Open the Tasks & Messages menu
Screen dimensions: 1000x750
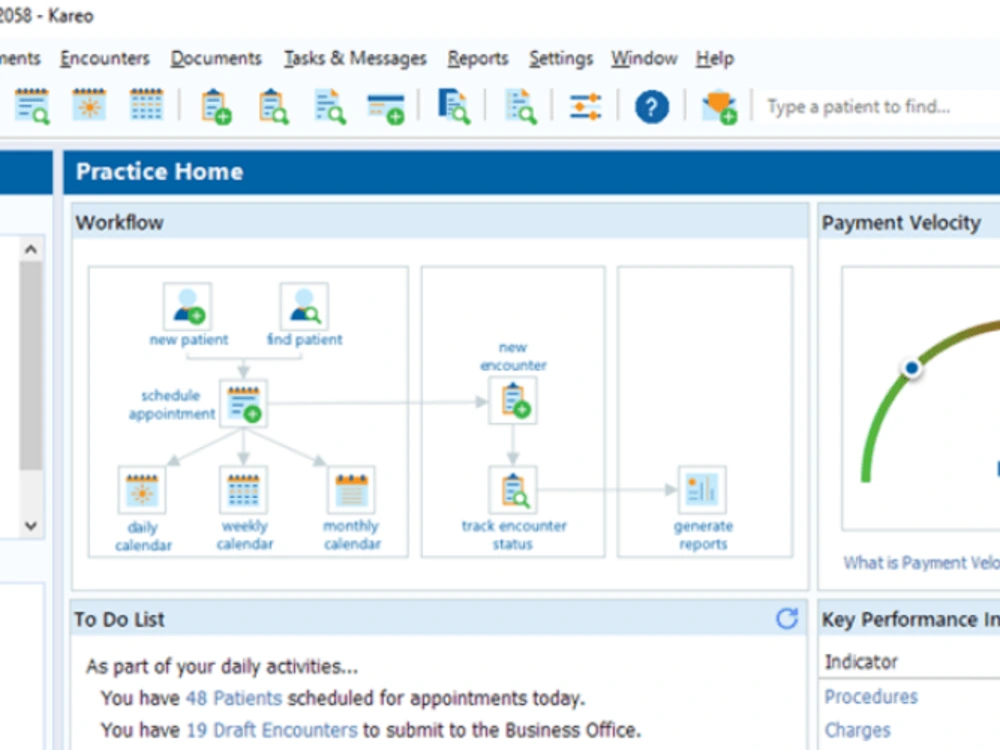click(355, 58)
